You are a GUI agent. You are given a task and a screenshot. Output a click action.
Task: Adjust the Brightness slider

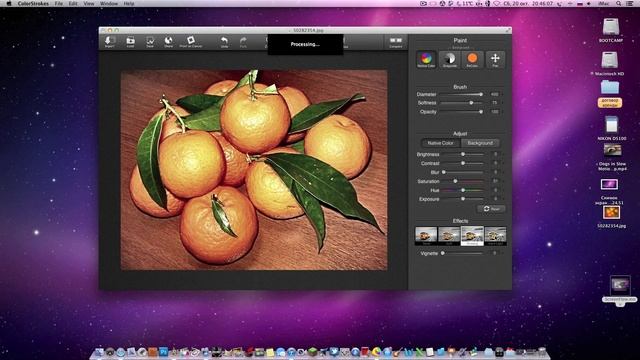point(463,154)
